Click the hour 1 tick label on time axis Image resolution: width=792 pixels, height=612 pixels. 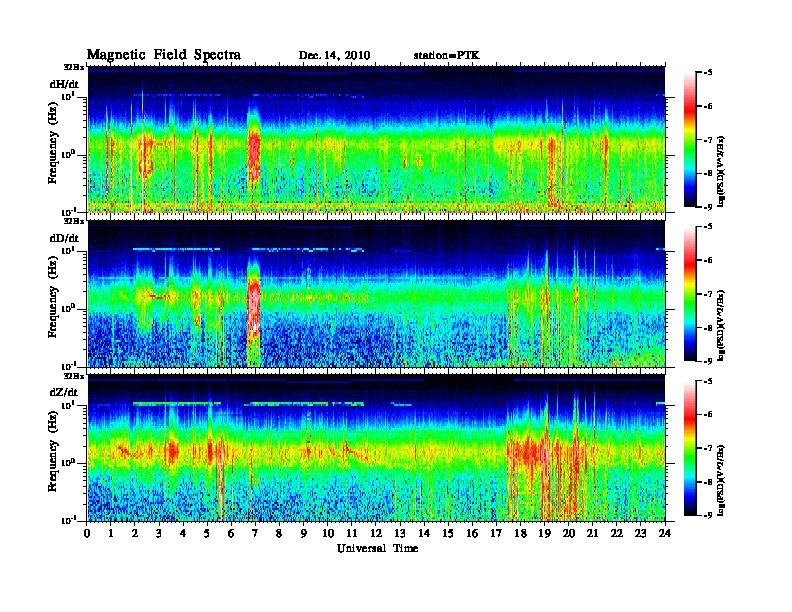point(111,534)
